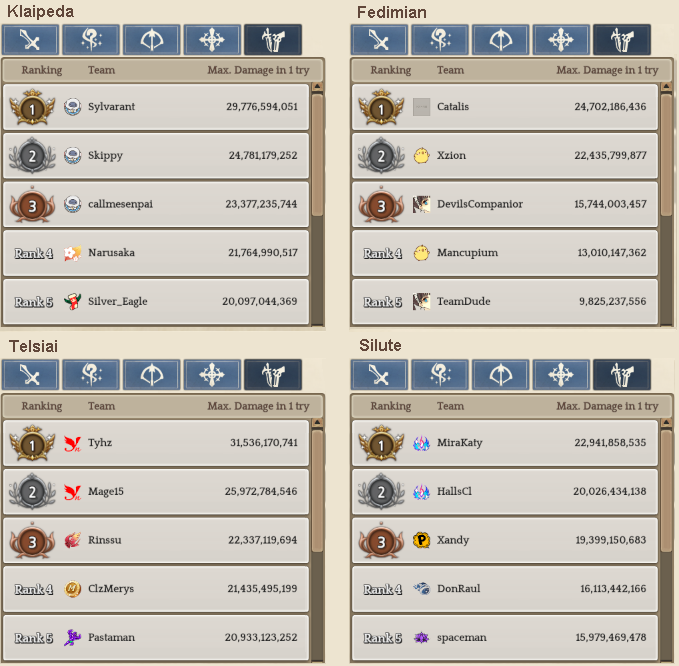This screenshot has height=666, width=679.
Task: Select the Scout dagger-pistol tab in Telsiai panel
Action: tap(273, 375)
